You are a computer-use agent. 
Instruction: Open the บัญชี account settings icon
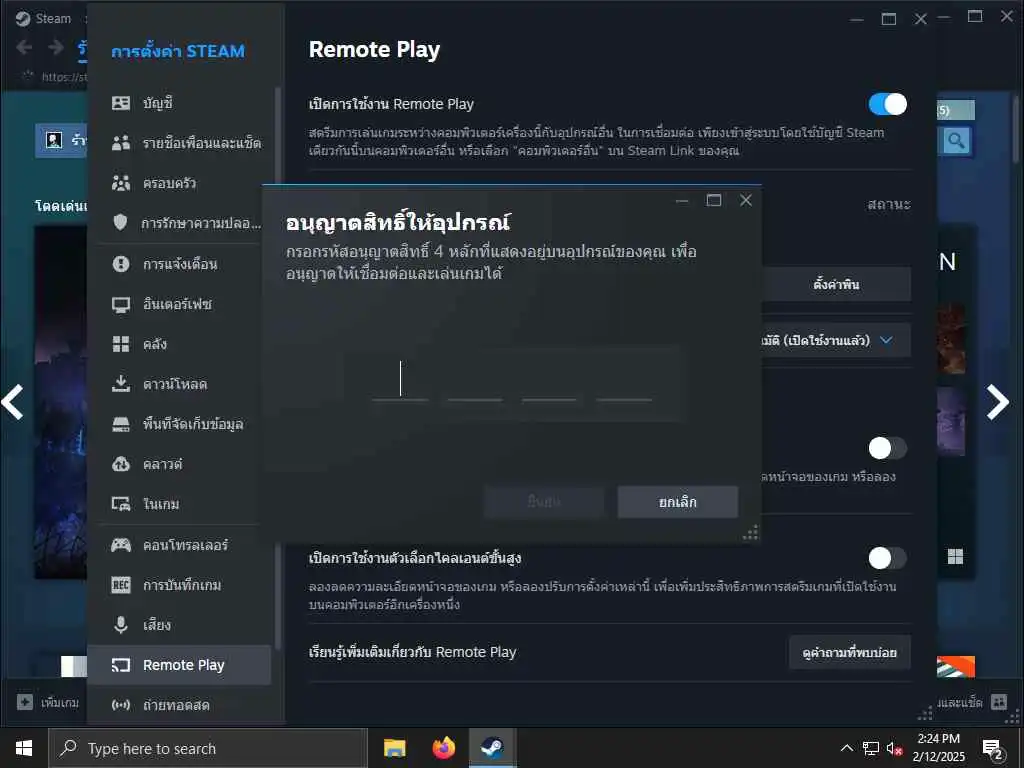(121, 103)
